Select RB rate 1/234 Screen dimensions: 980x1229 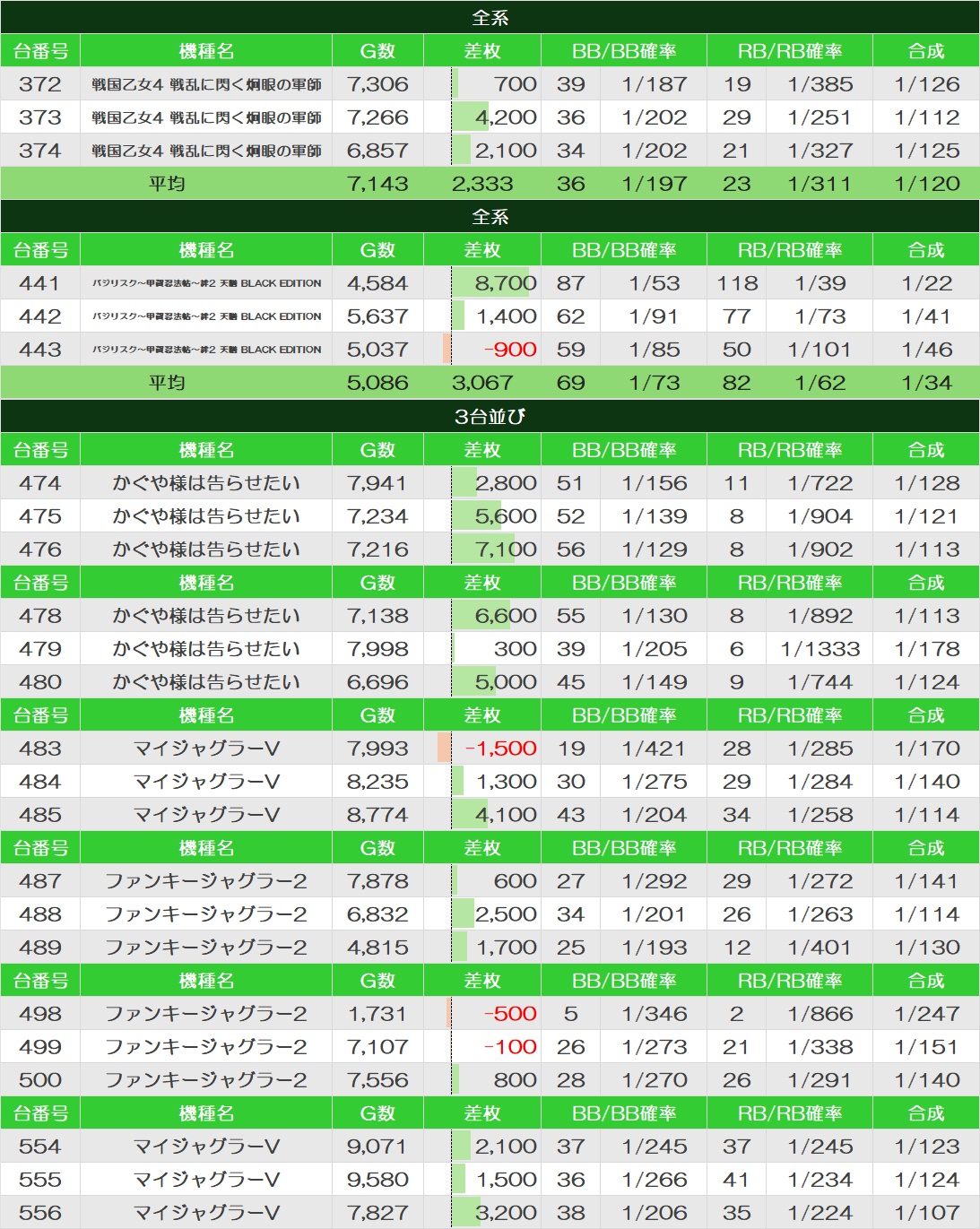[820, 1180]
